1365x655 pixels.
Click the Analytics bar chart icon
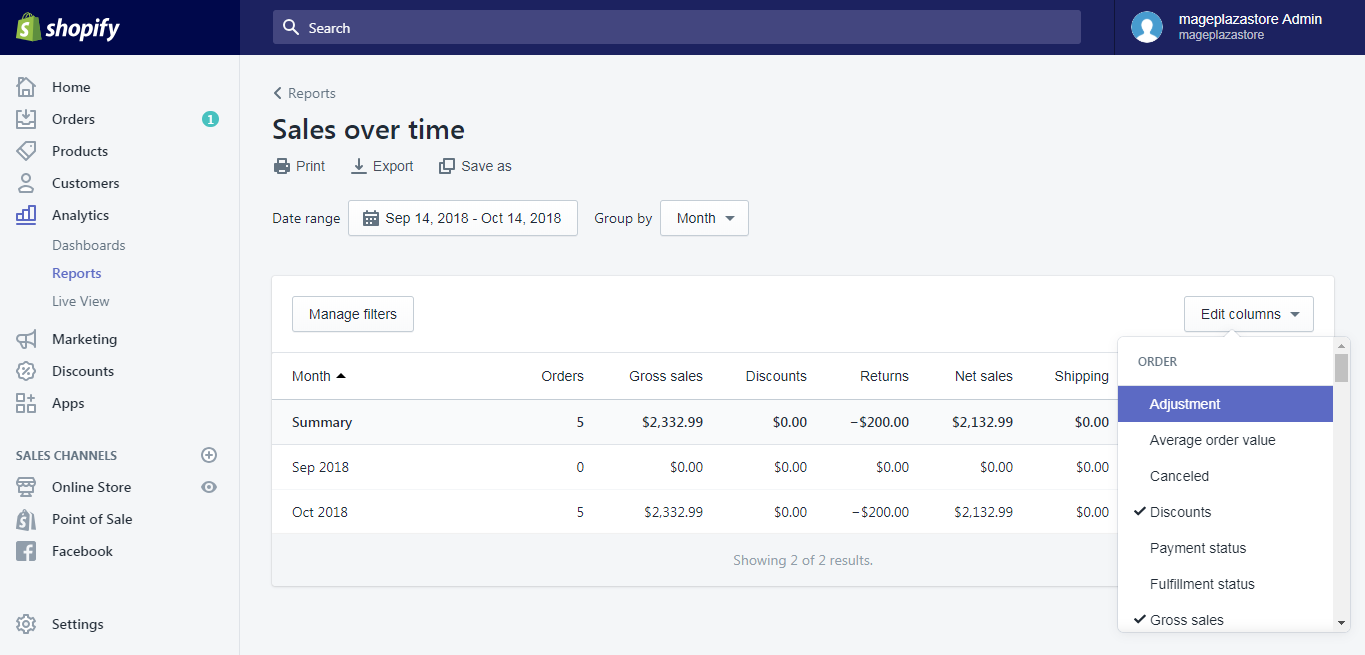[26, 215]
